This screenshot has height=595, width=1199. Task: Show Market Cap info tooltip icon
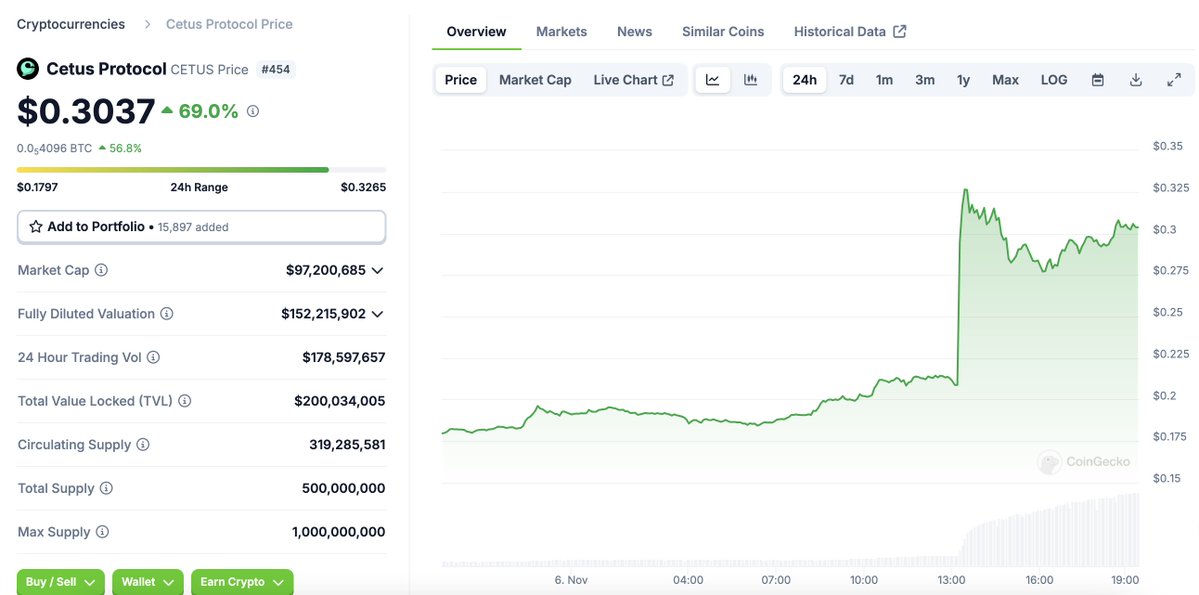click(101, 270)
